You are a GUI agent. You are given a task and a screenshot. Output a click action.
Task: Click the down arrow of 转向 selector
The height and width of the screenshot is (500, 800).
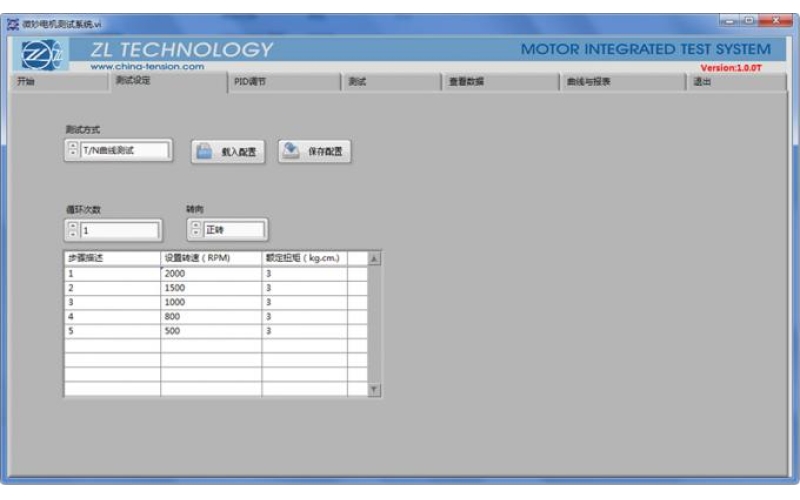point(195,234)
